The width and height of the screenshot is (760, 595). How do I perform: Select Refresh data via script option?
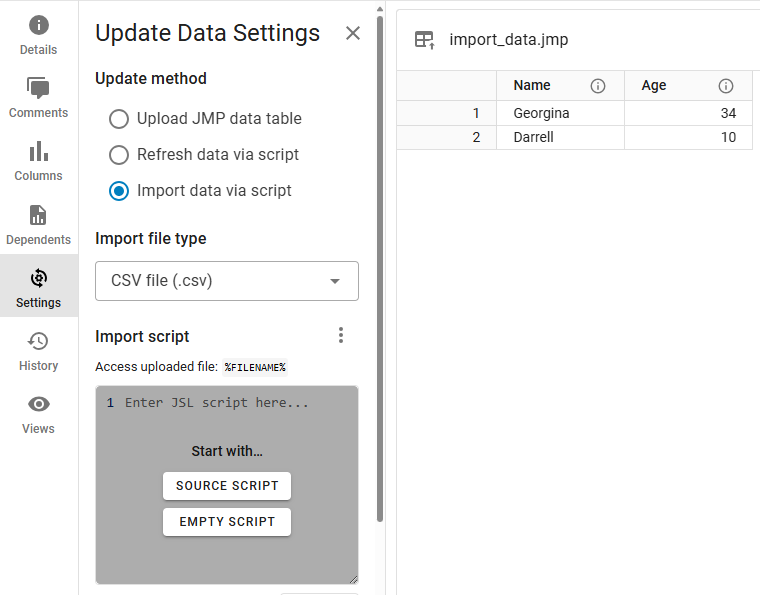click(119, 155)
